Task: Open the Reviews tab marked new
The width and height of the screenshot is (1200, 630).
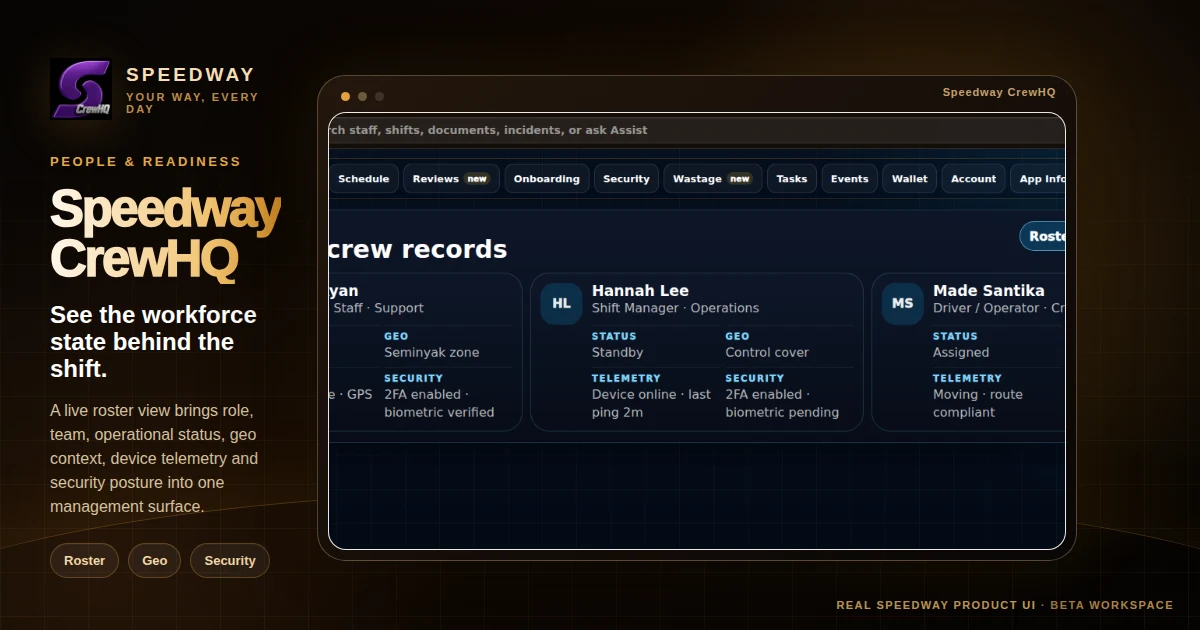Action: [x=450, y=179]
